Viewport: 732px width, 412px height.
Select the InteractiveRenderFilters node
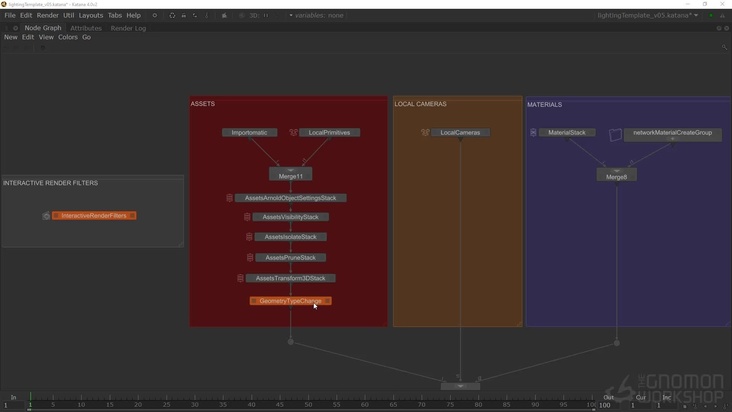[x=94, y=216]
